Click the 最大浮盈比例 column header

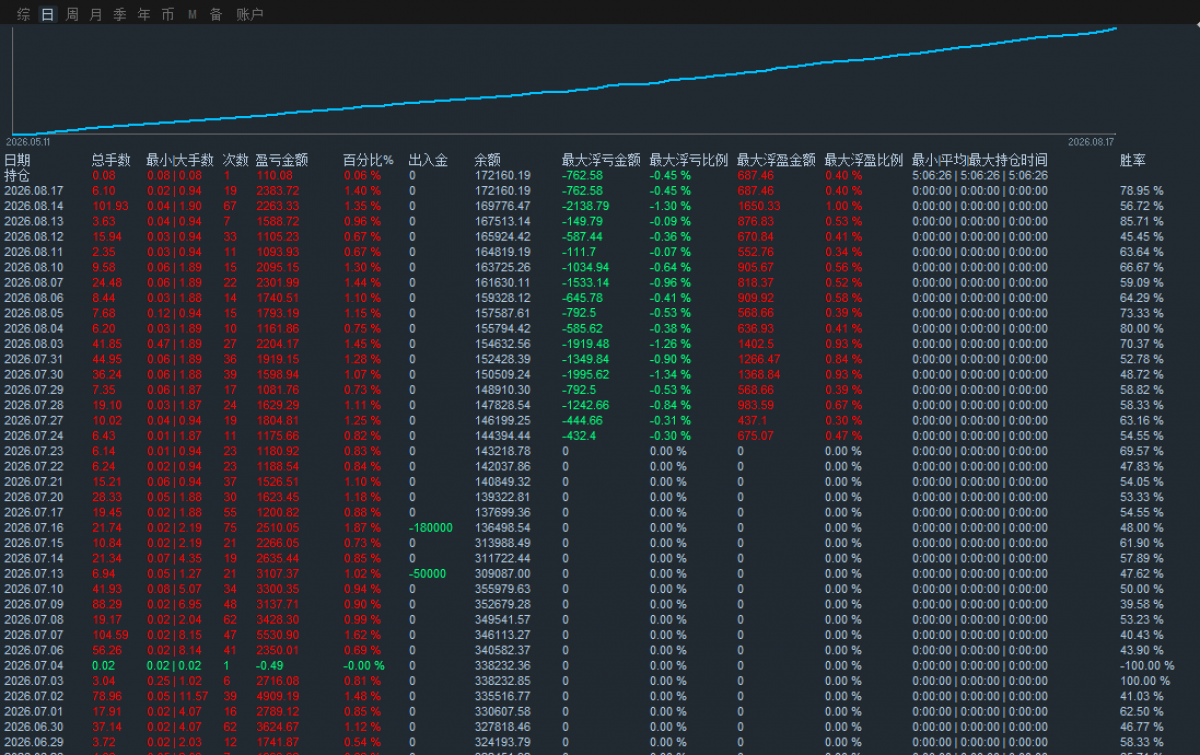pyautogui.click(x=864, y=160)
